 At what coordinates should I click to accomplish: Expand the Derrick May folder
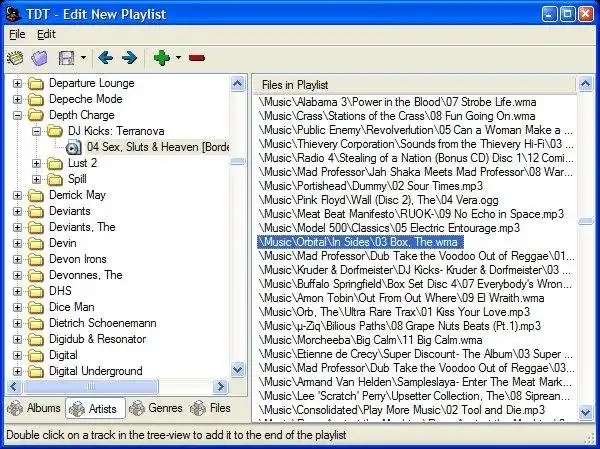pyautogui.click(x=17, y=195)
